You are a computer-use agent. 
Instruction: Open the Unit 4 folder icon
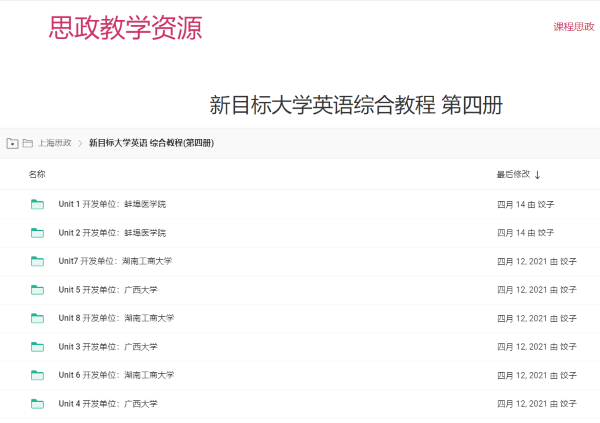coord(37,404)
